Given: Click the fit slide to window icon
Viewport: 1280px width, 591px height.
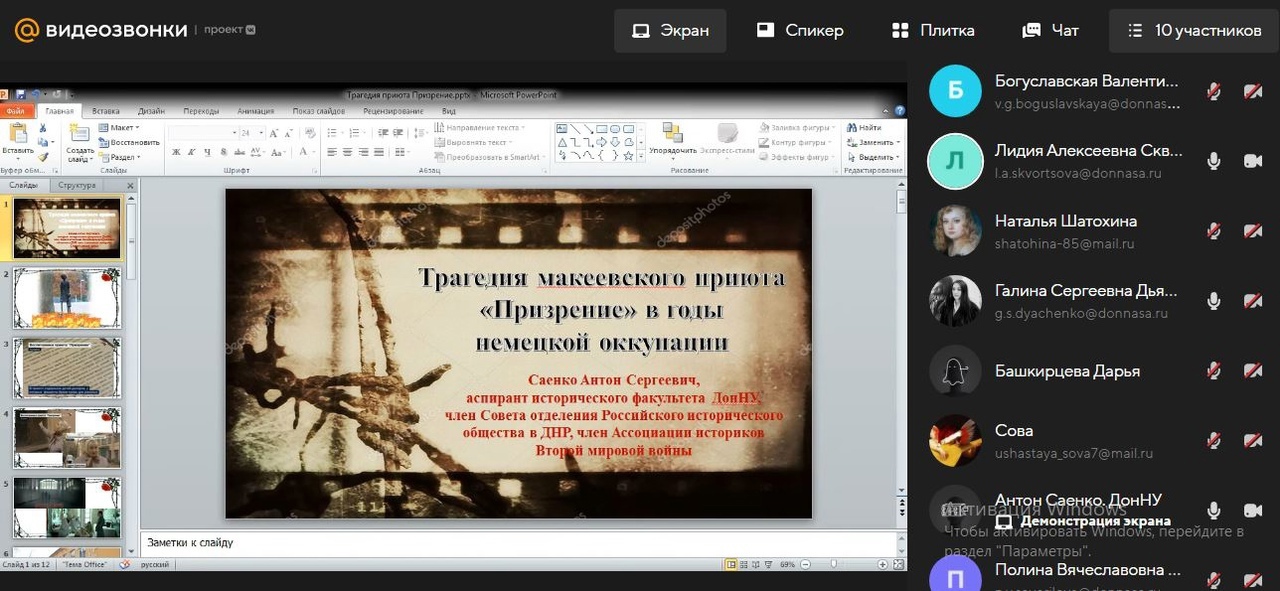Looking at the screenshot, I should point(897,564).
